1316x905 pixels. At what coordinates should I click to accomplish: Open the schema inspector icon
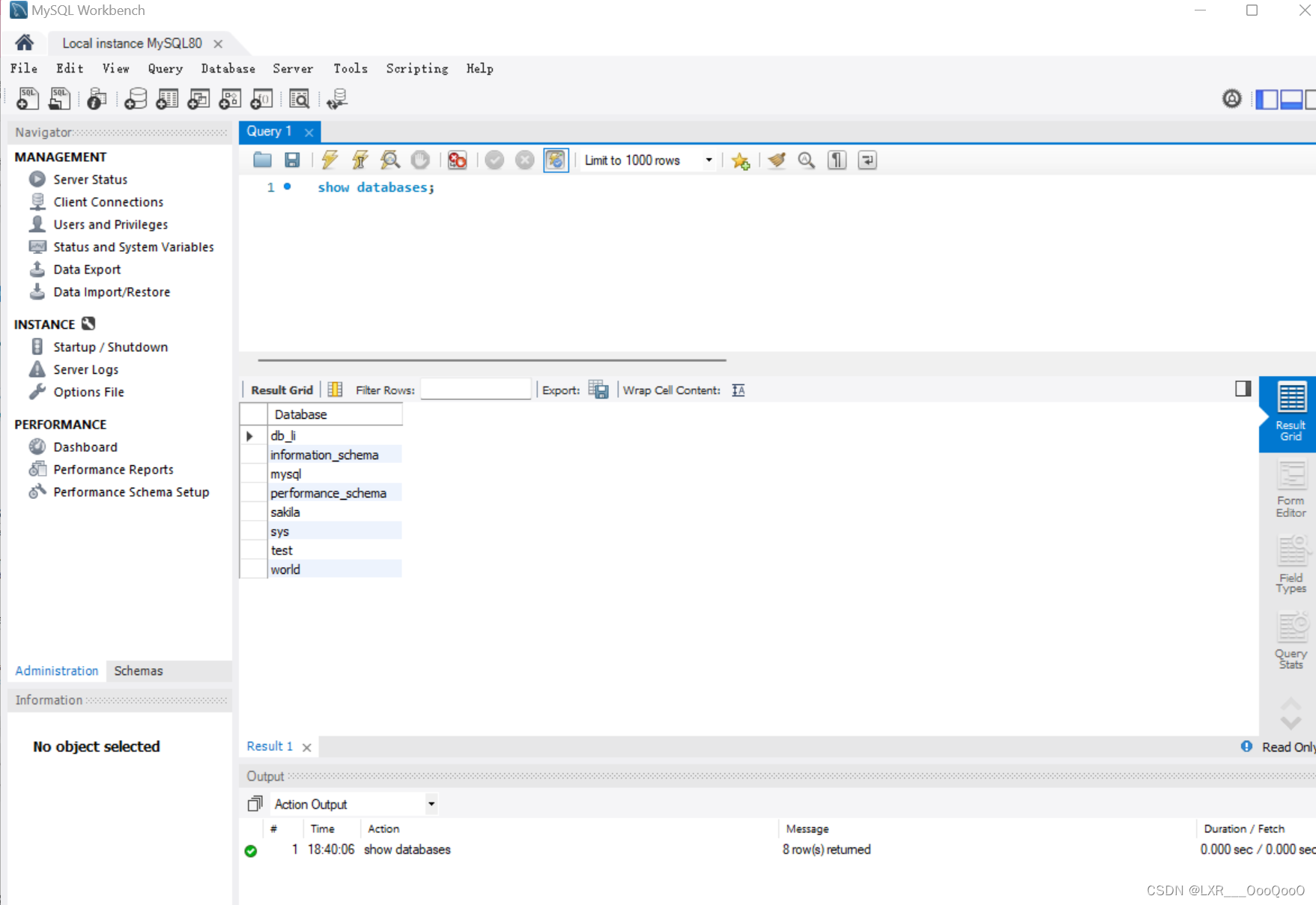coord(97,99)
